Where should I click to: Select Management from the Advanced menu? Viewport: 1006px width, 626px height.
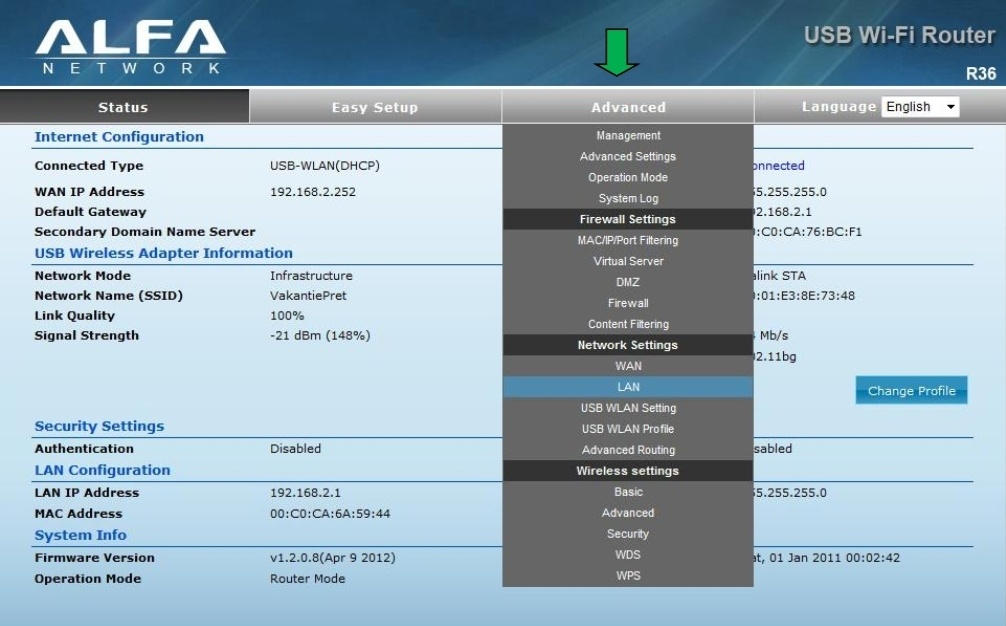click(x=628, y=135)
